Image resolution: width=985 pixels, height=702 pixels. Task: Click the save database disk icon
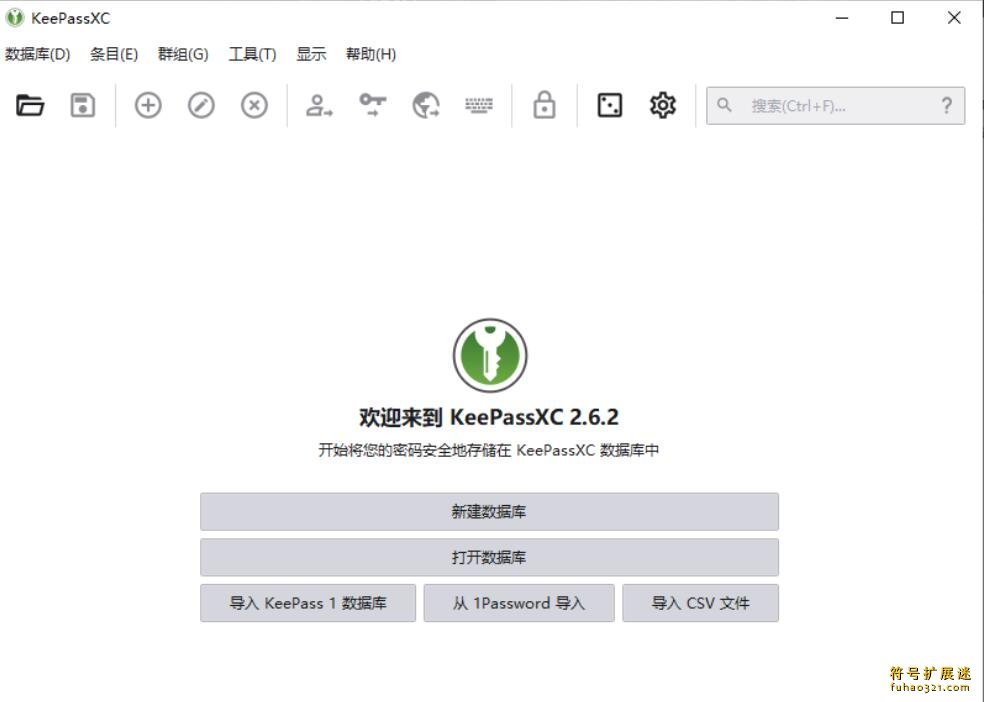tap(82, 106)
